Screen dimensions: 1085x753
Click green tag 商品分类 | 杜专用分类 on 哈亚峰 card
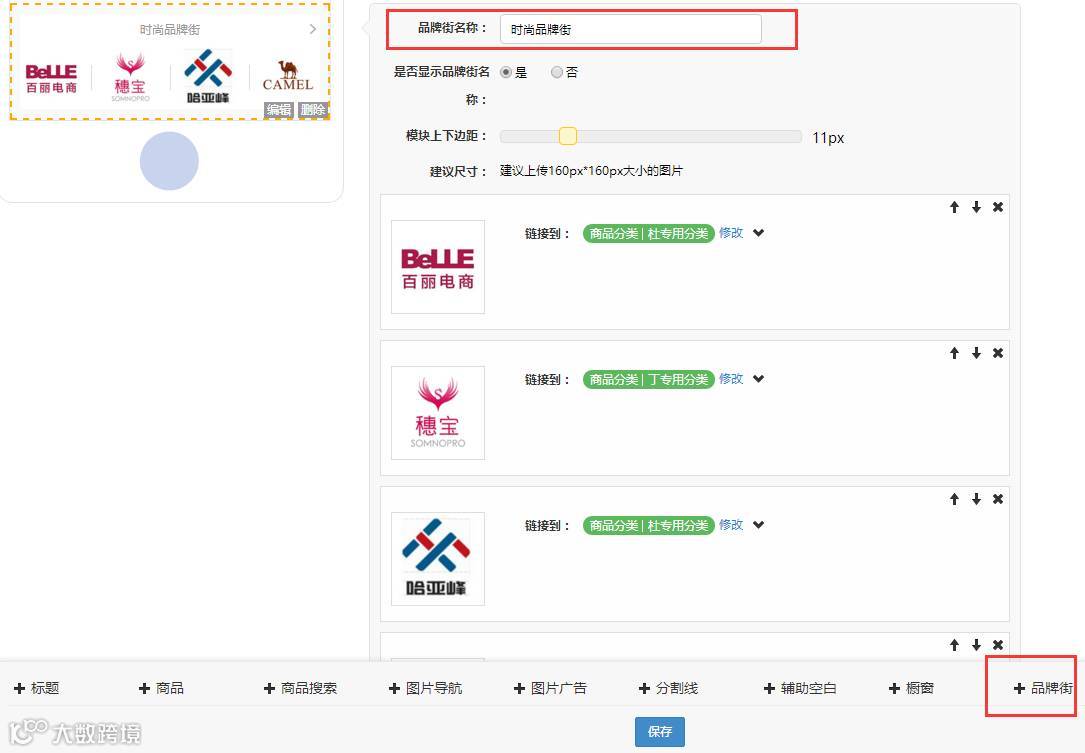(x=648, y=525)
